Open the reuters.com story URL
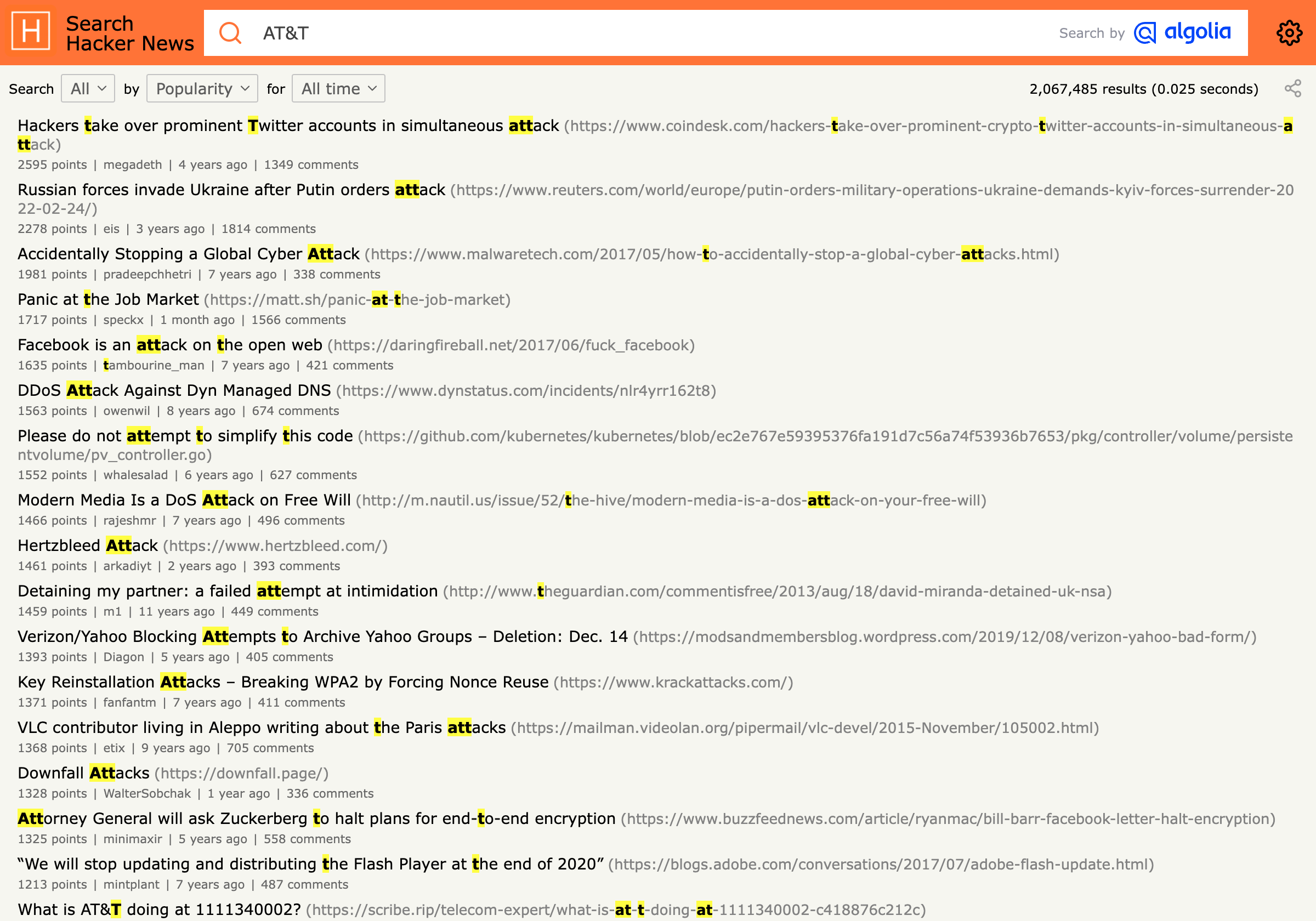Image resolution: width=1316 pixels, height=921 pixels. tap(655, 199)
